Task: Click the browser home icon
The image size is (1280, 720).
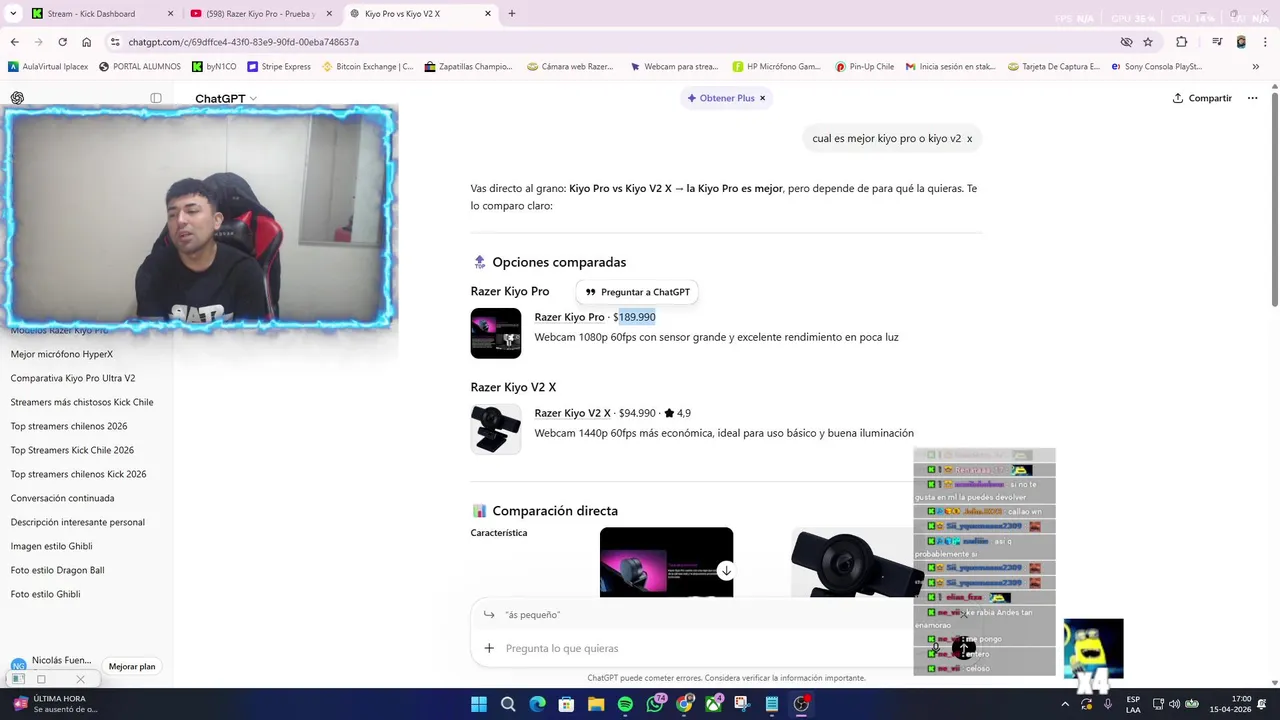Action: 86,42
